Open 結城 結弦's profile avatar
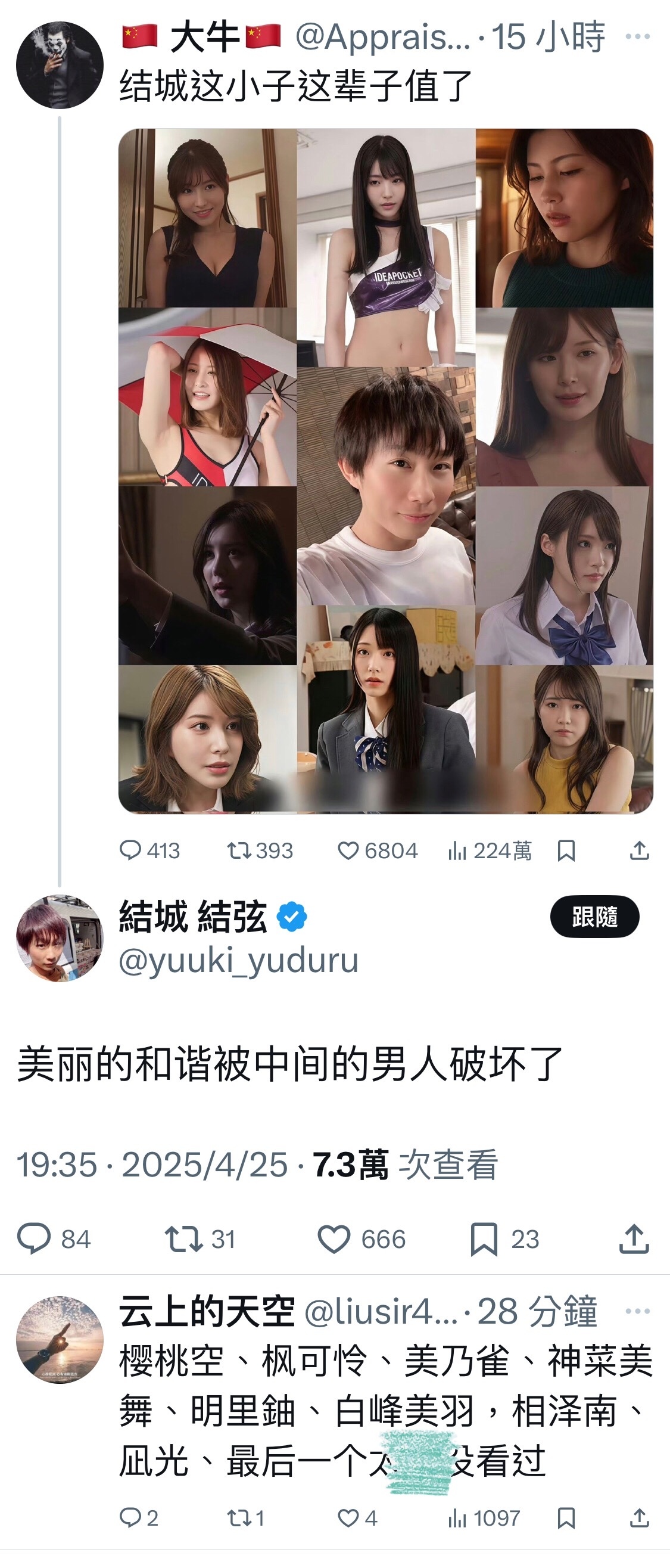The image size is (670, 1568). coord(60,938)
